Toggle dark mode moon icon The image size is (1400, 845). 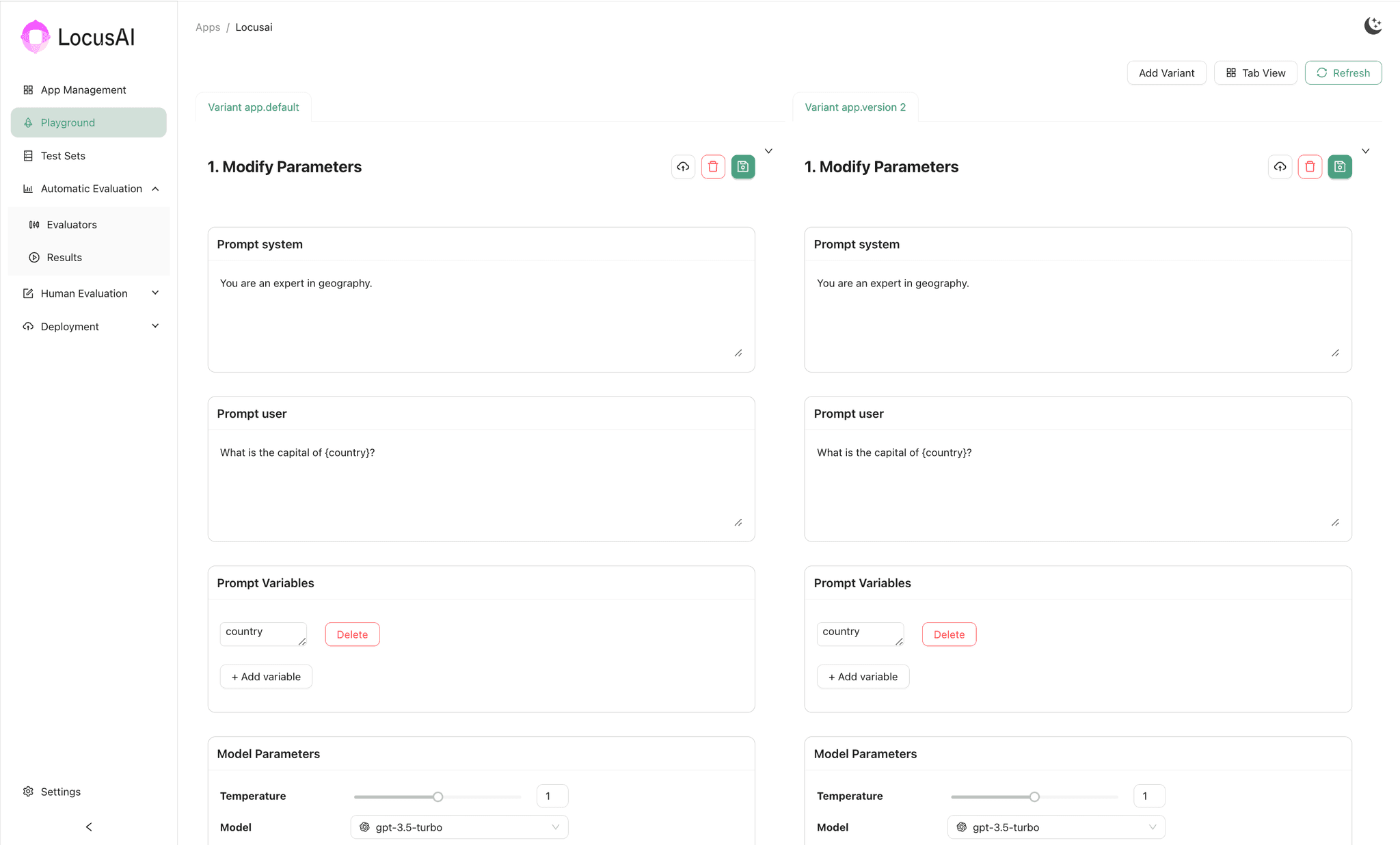(1373, 26)
